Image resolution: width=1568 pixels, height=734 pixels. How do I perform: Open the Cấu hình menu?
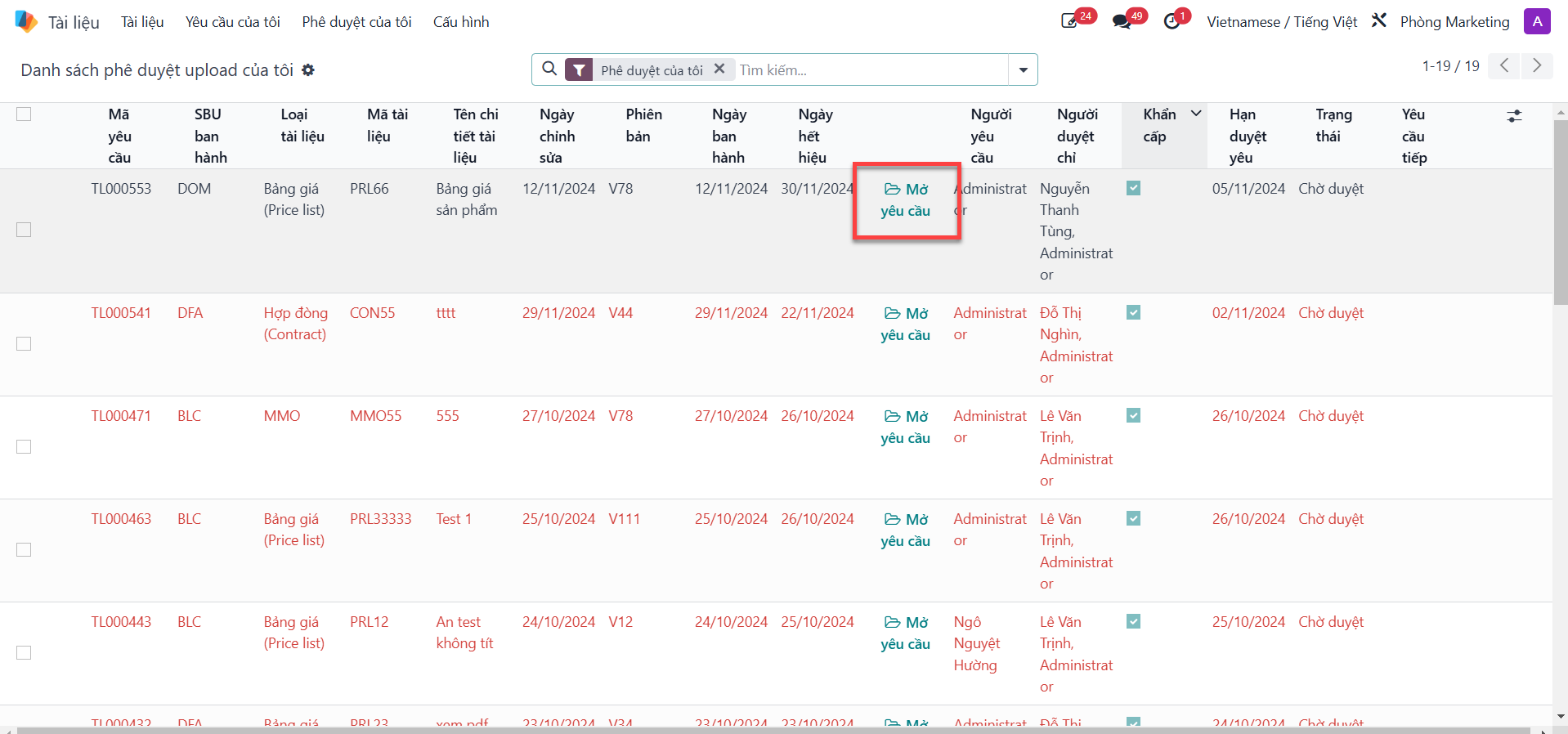coord(461,22)
